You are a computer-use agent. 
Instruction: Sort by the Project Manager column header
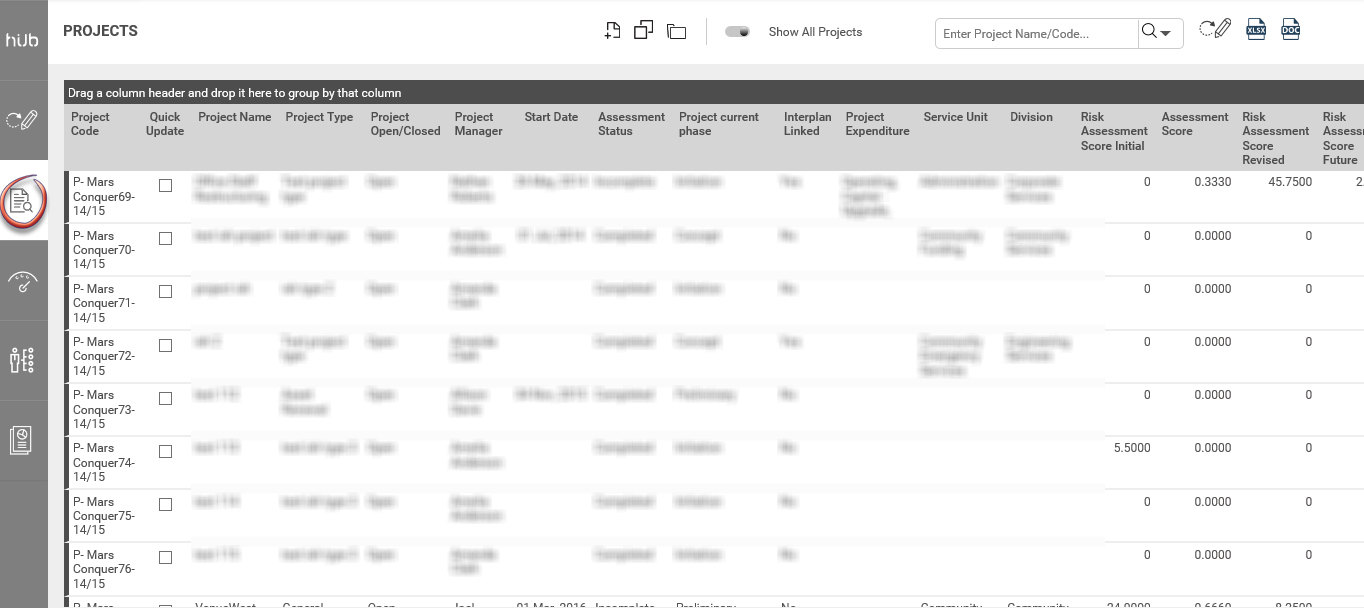[478, 124]
